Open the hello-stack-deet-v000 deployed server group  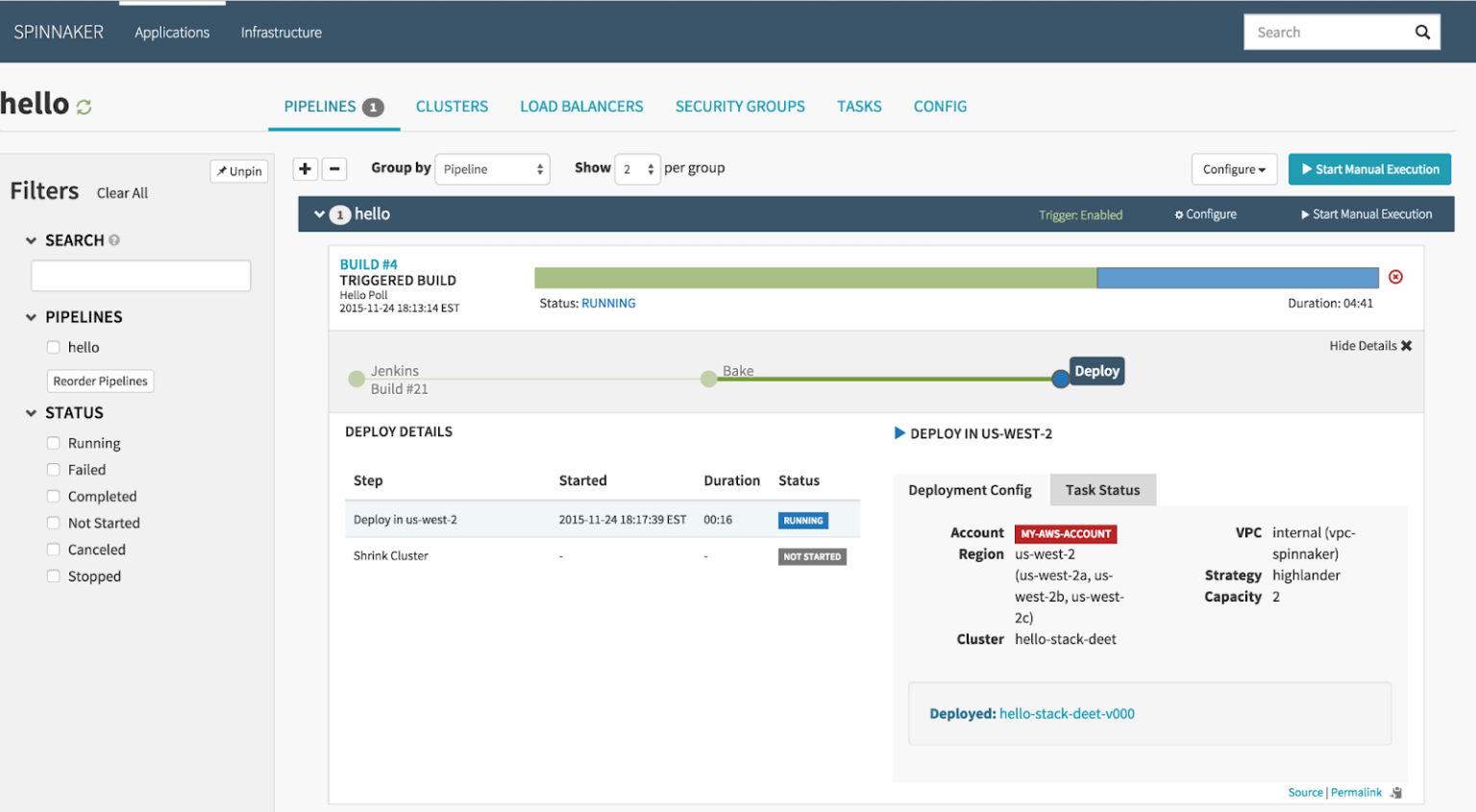(1067, 713)
